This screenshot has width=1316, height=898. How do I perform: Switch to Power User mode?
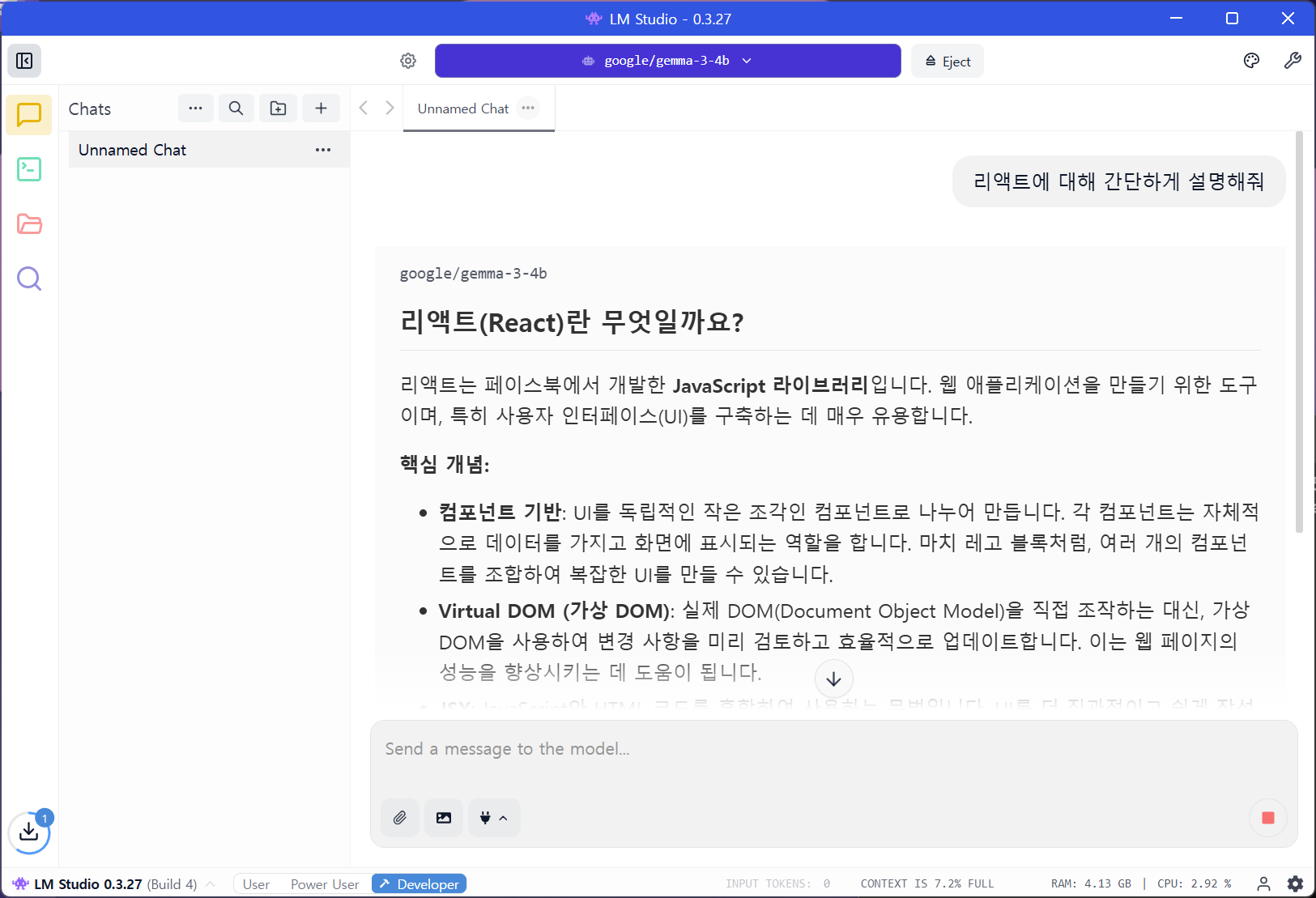coord(325,884)
